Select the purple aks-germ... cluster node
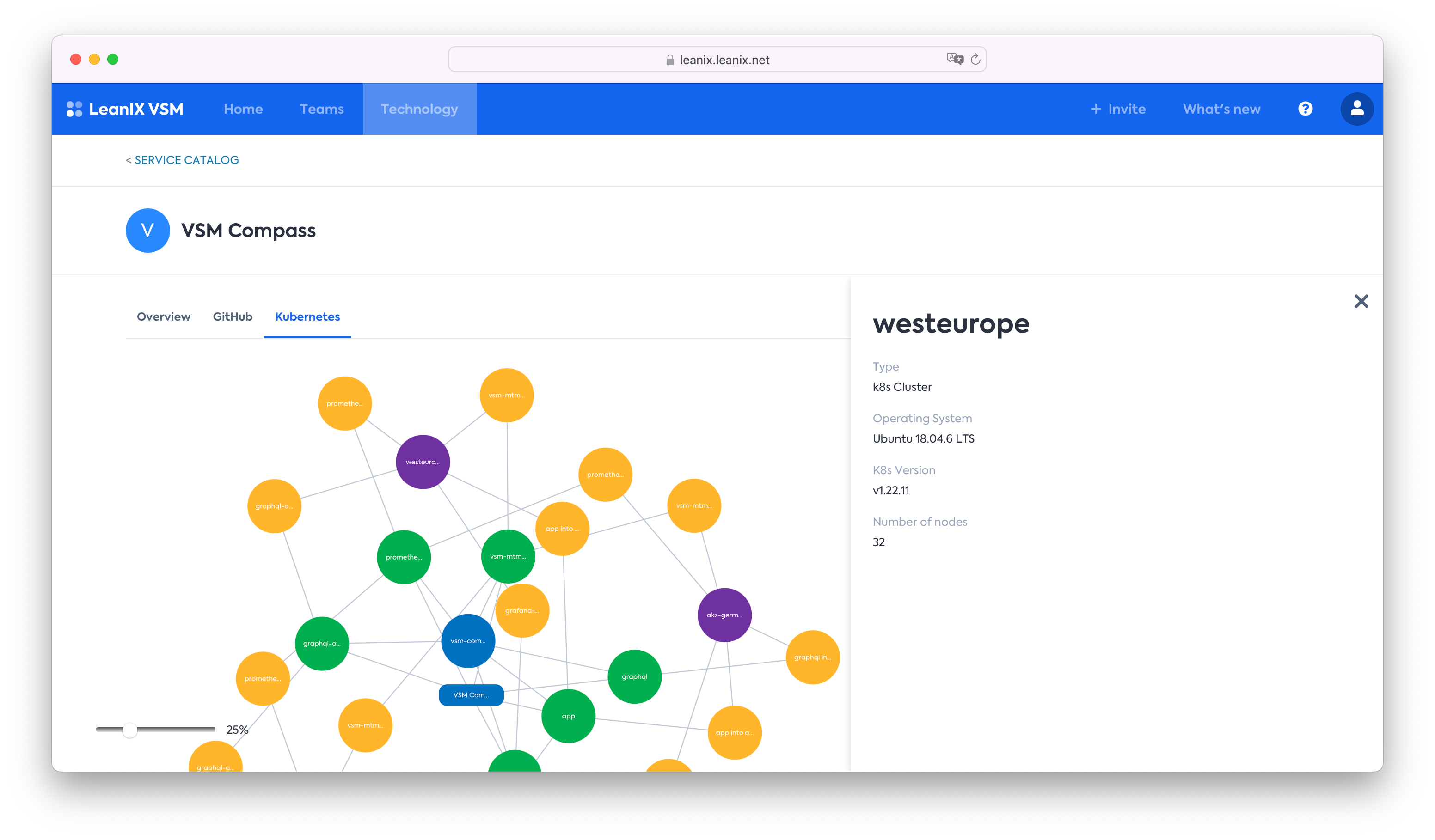 (724, 615)
